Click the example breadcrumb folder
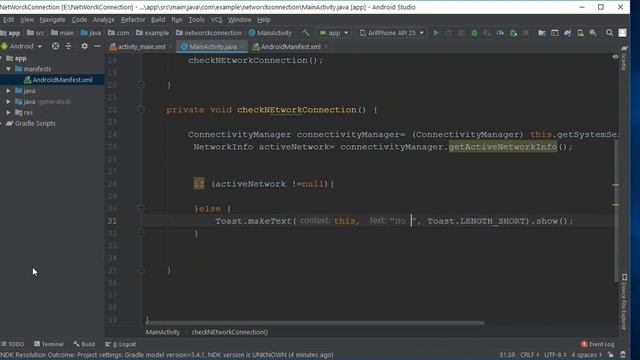The width and height of the screenshot is (640, 360). (x=152, y=33)
